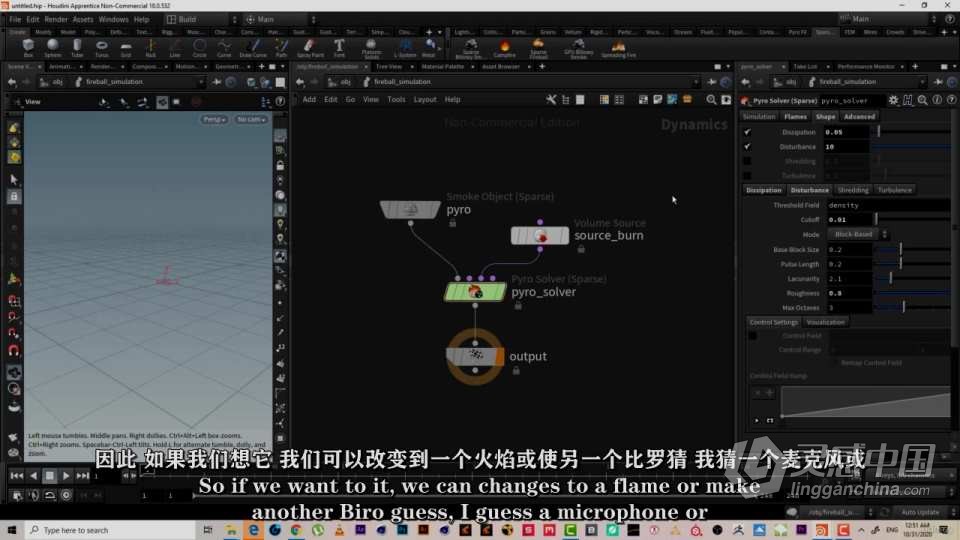The width and height of the screenshot is (960, 540).
Task: Click the pyro smoke object node
Action: [410, 209]
